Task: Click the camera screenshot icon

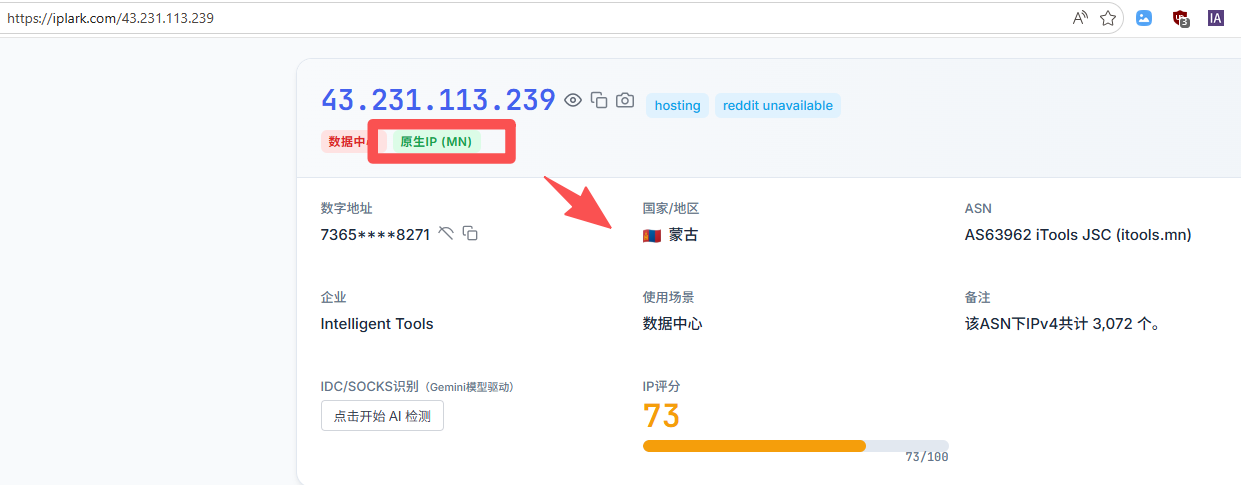Action: [625, 100]
